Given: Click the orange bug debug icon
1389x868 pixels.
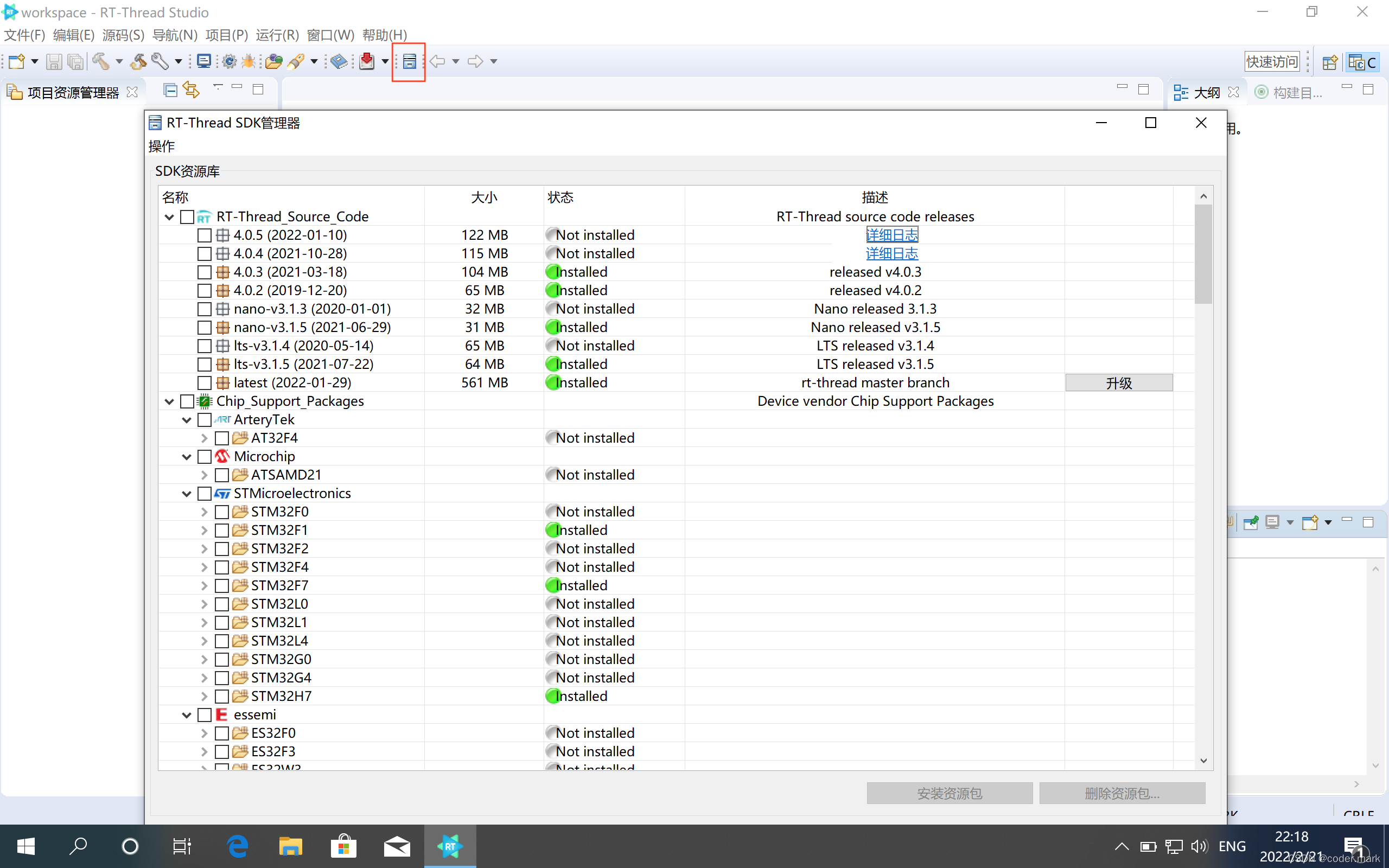Looking at the screenshot, I should click(249, 61).
